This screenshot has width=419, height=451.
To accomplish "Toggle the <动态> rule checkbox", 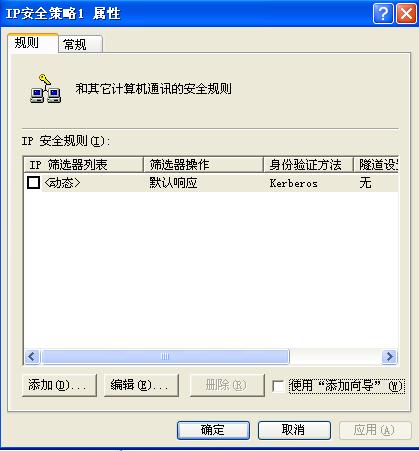I will coord(33,183).
